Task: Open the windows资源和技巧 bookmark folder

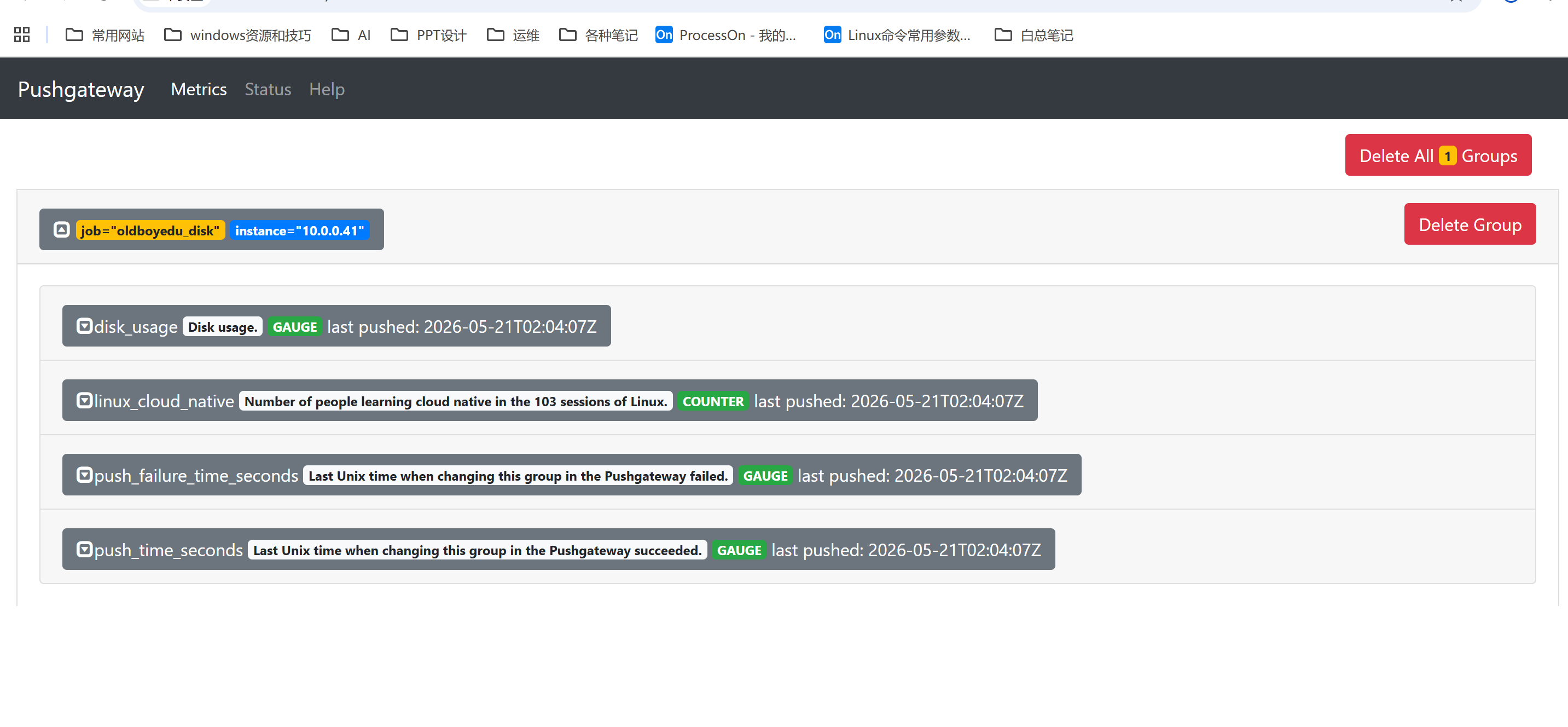Action: [238, 34]
